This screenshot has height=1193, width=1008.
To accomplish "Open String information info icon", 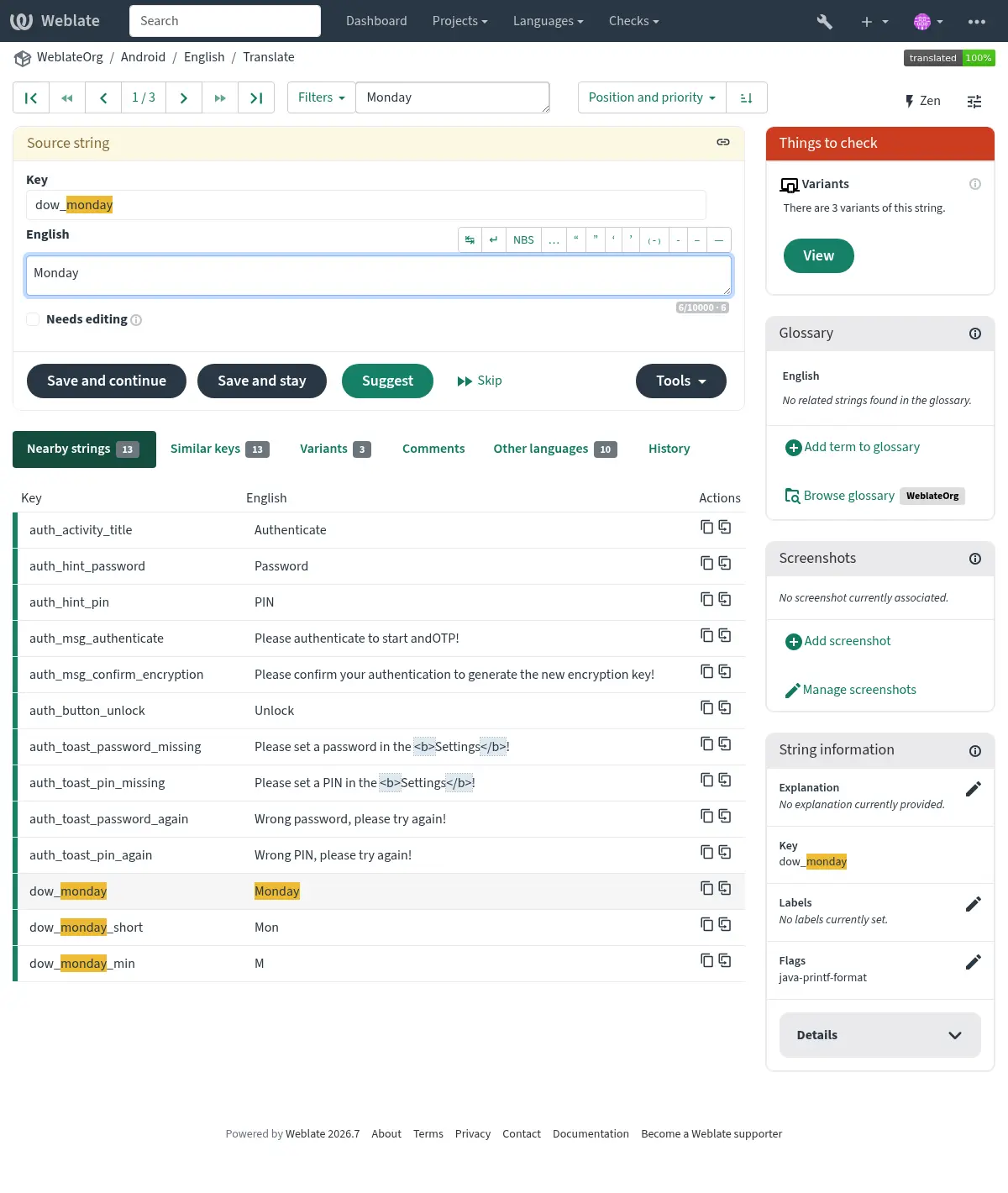I will [975, 751].
